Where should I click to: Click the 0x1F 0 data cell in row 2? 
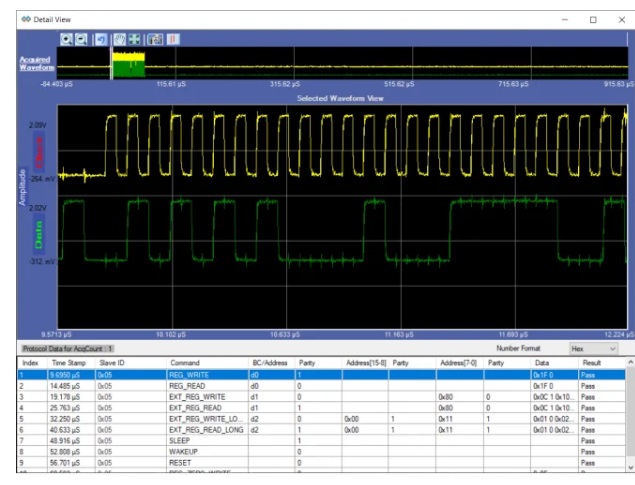555,386
